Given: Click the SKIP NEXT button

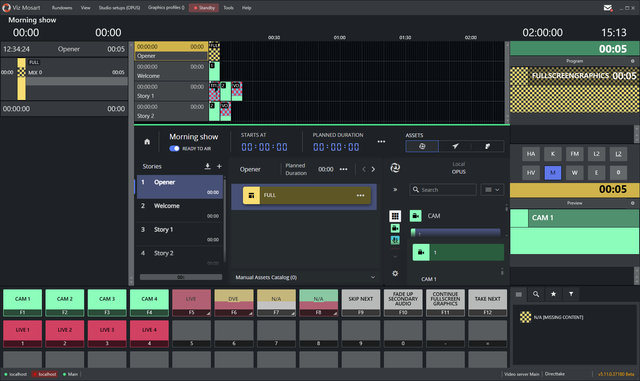Looking at the screenshot, I should point(360,303).
